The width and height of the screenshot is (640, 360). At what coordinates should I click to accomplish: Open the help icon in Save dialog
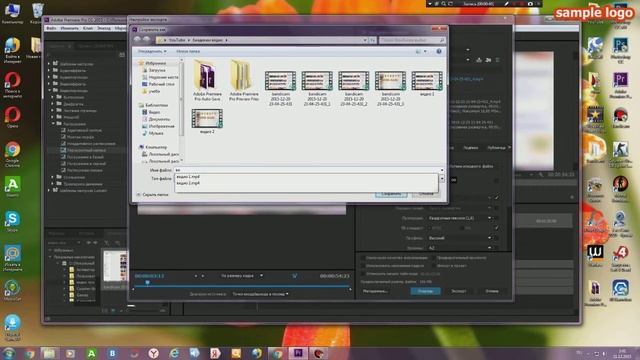[439, 51]
